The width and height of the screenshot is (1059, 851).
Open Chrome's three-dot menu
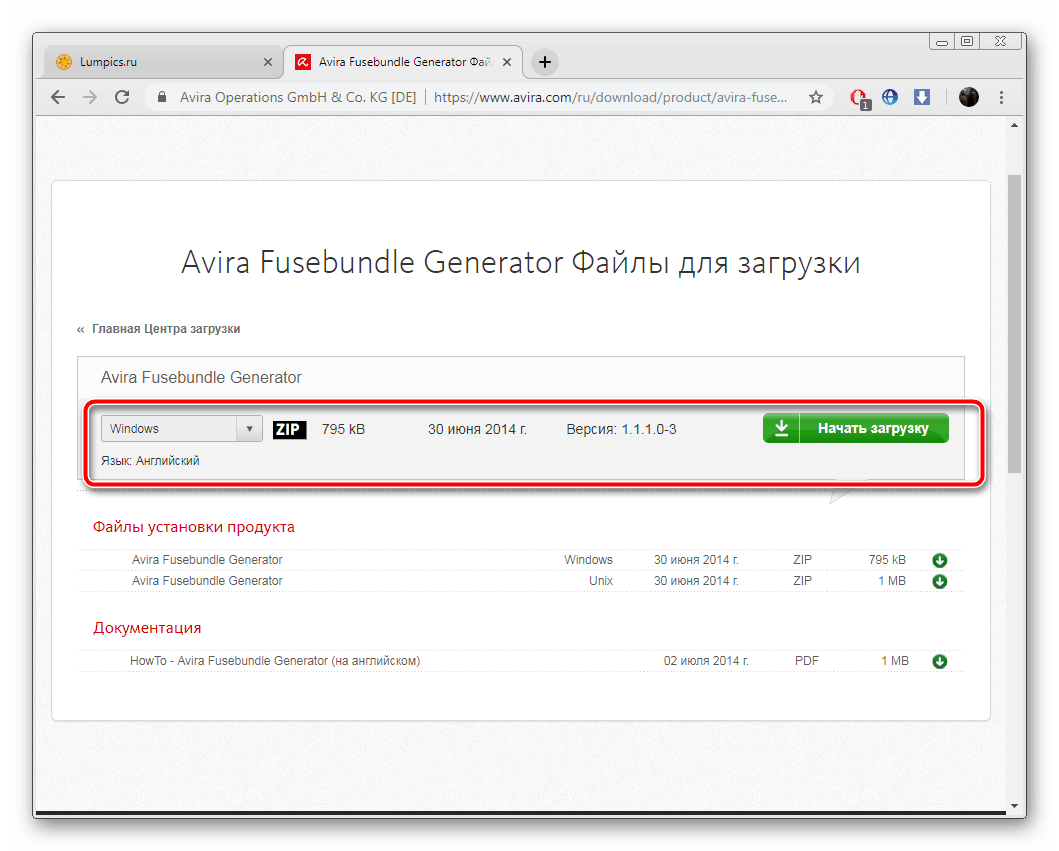pos(1002,97)
